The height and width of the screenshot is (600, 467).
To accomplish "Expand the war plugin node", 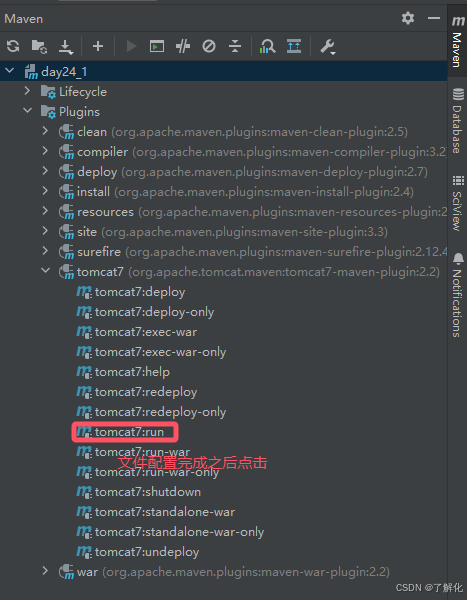I will [45, 571].
